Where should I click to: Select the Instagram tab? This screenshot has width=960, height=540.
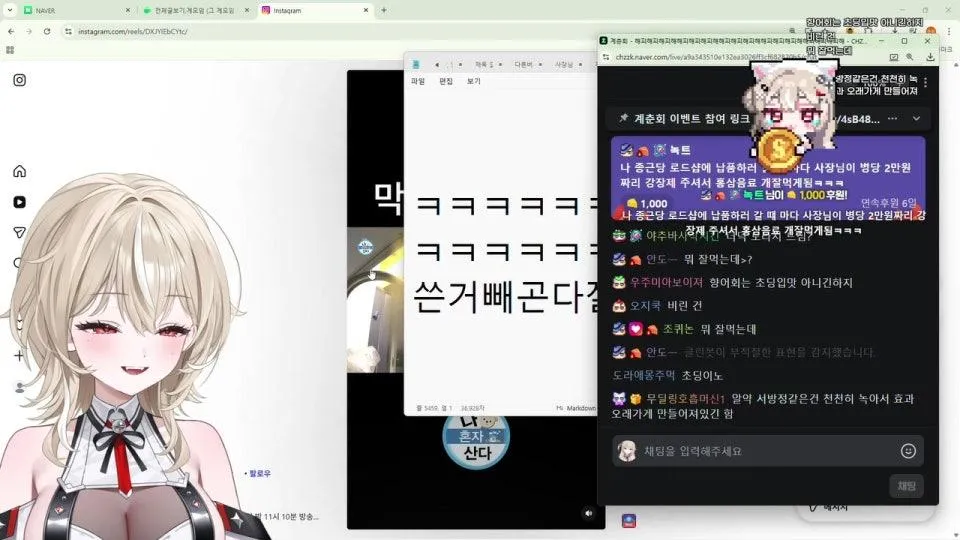tap(315, 10)
